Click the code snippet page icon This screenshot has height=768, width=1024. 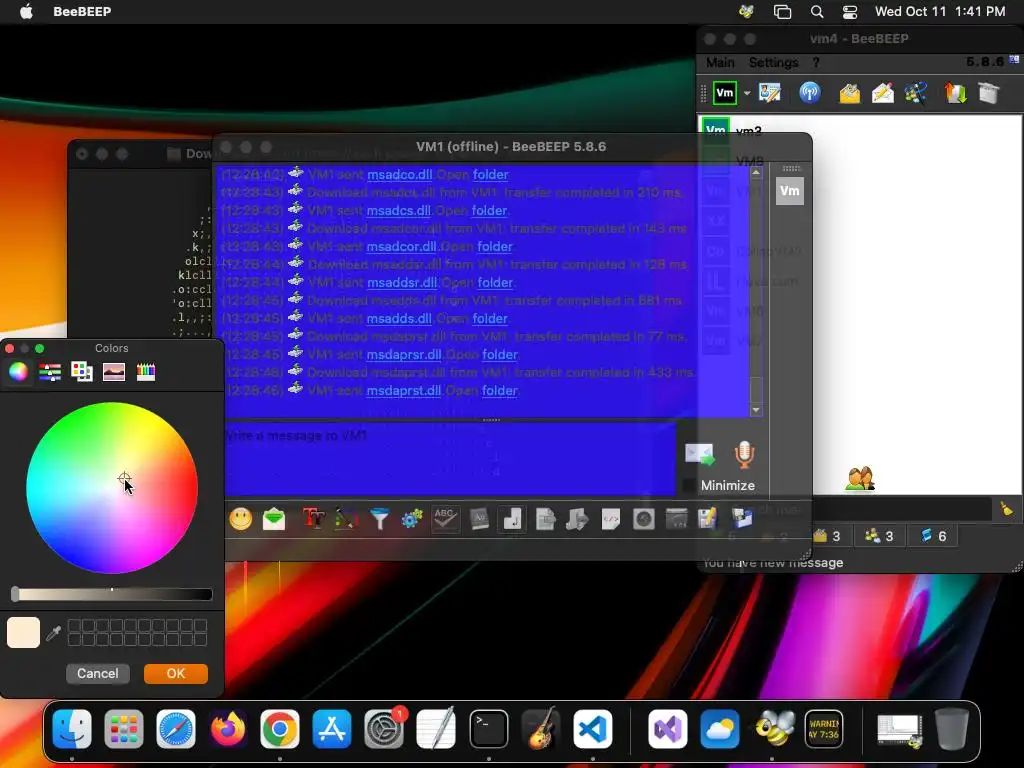click(611, 519)
